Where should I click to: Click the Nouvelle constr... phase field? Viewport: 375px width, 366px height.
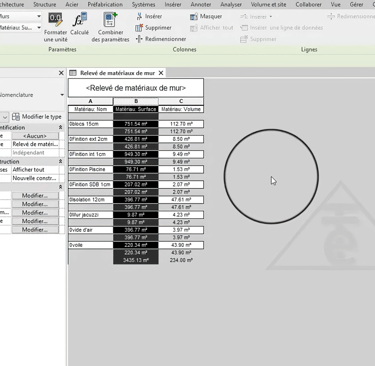pyautogui.click(x=35, y=178)
